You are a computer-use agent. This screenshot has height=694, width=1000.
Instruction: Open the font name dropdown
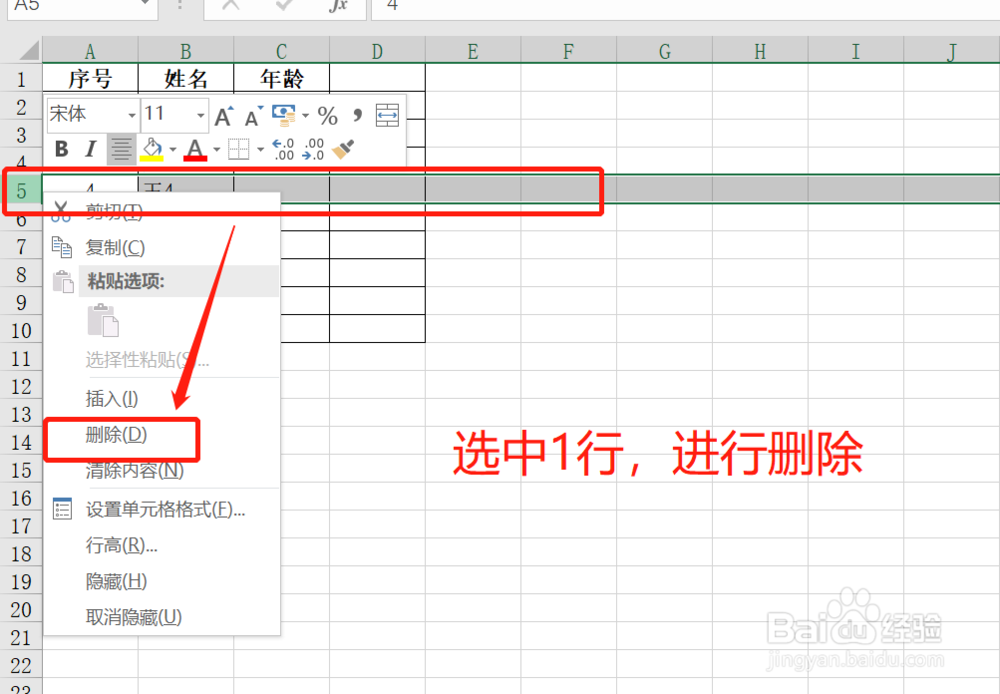tap(131, 113)
